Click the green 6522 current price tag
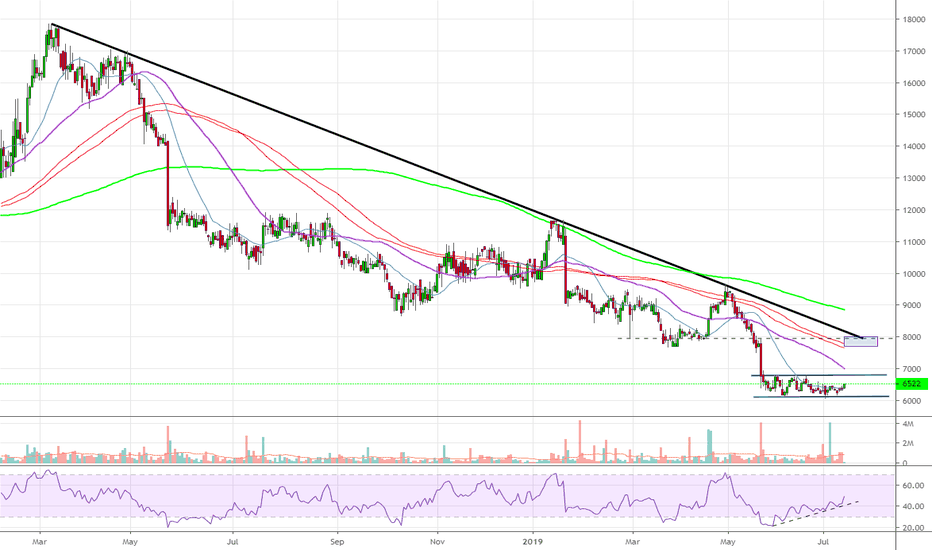Image resolution: width=932 pixels, height=550 pixels. (x=912, y=384)
